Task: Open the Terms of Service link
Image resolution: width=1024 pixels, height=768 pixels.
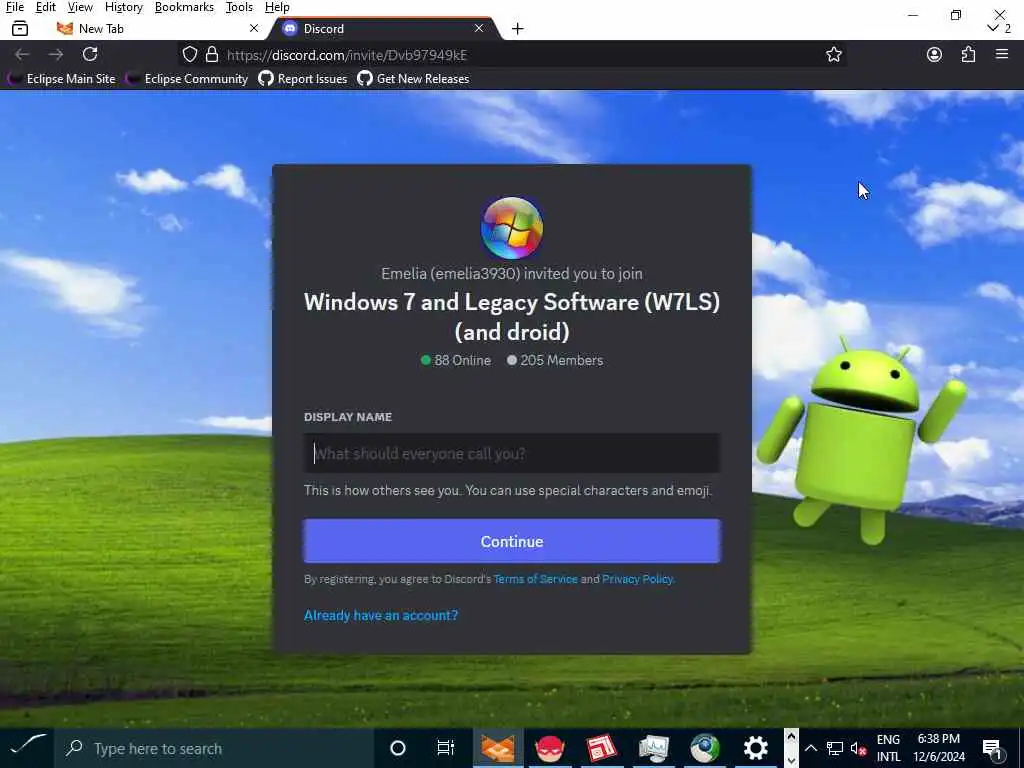Action: (536, 579)
